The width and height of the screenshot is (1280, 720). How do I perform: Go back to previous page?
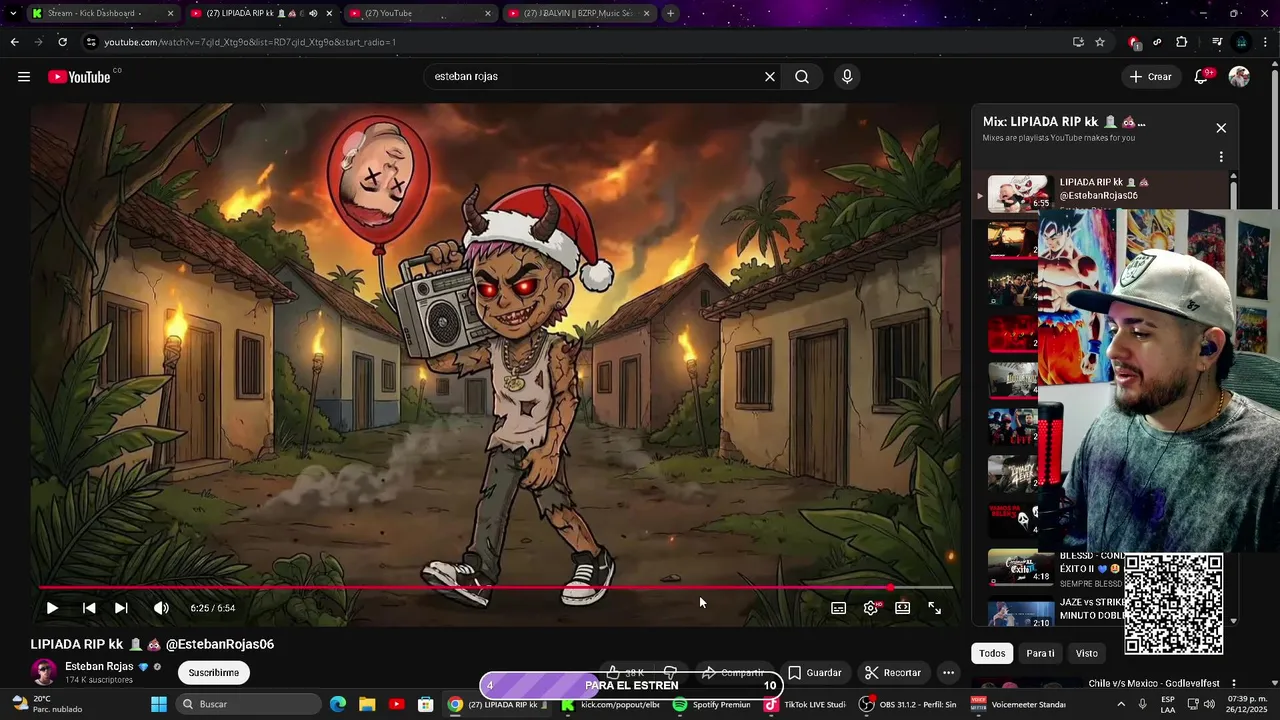14,42
